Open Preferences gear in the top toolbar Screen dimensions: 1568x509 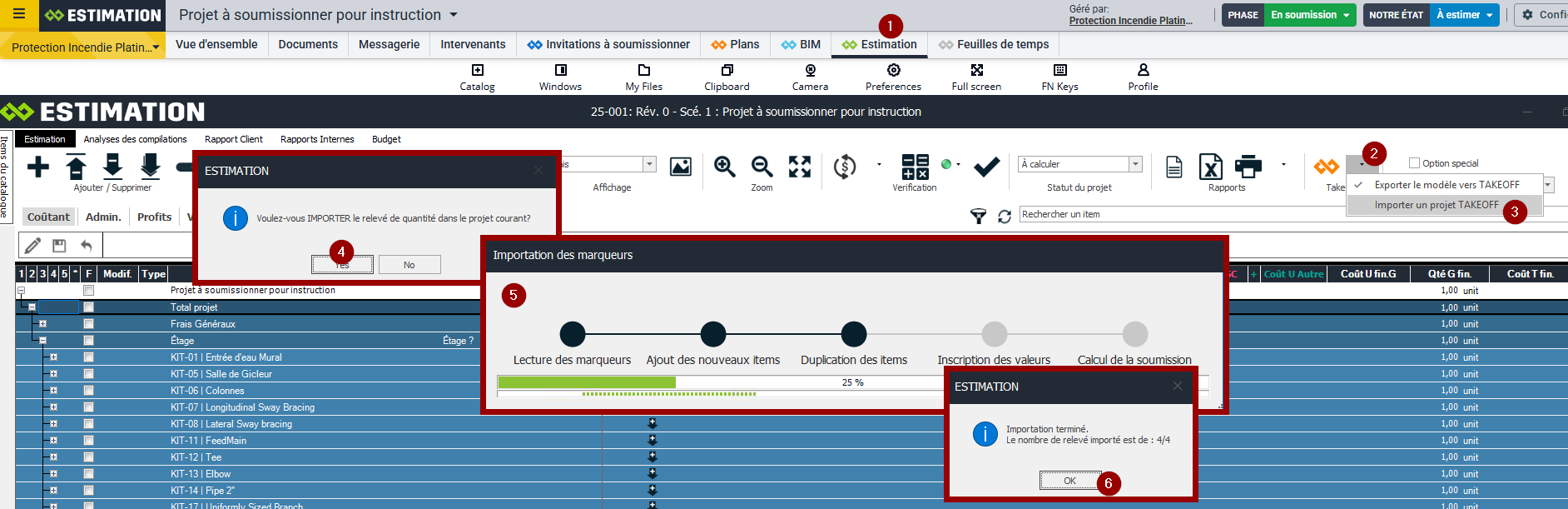(893, 71)
